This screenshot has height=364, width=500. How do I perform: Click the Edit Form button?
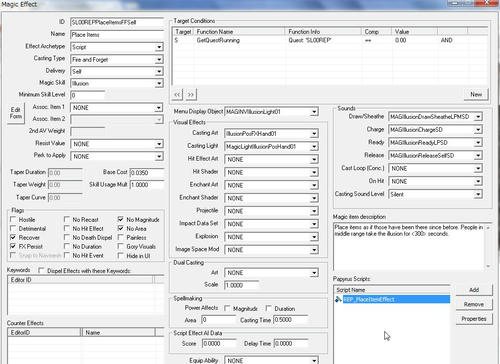point(16,113)
